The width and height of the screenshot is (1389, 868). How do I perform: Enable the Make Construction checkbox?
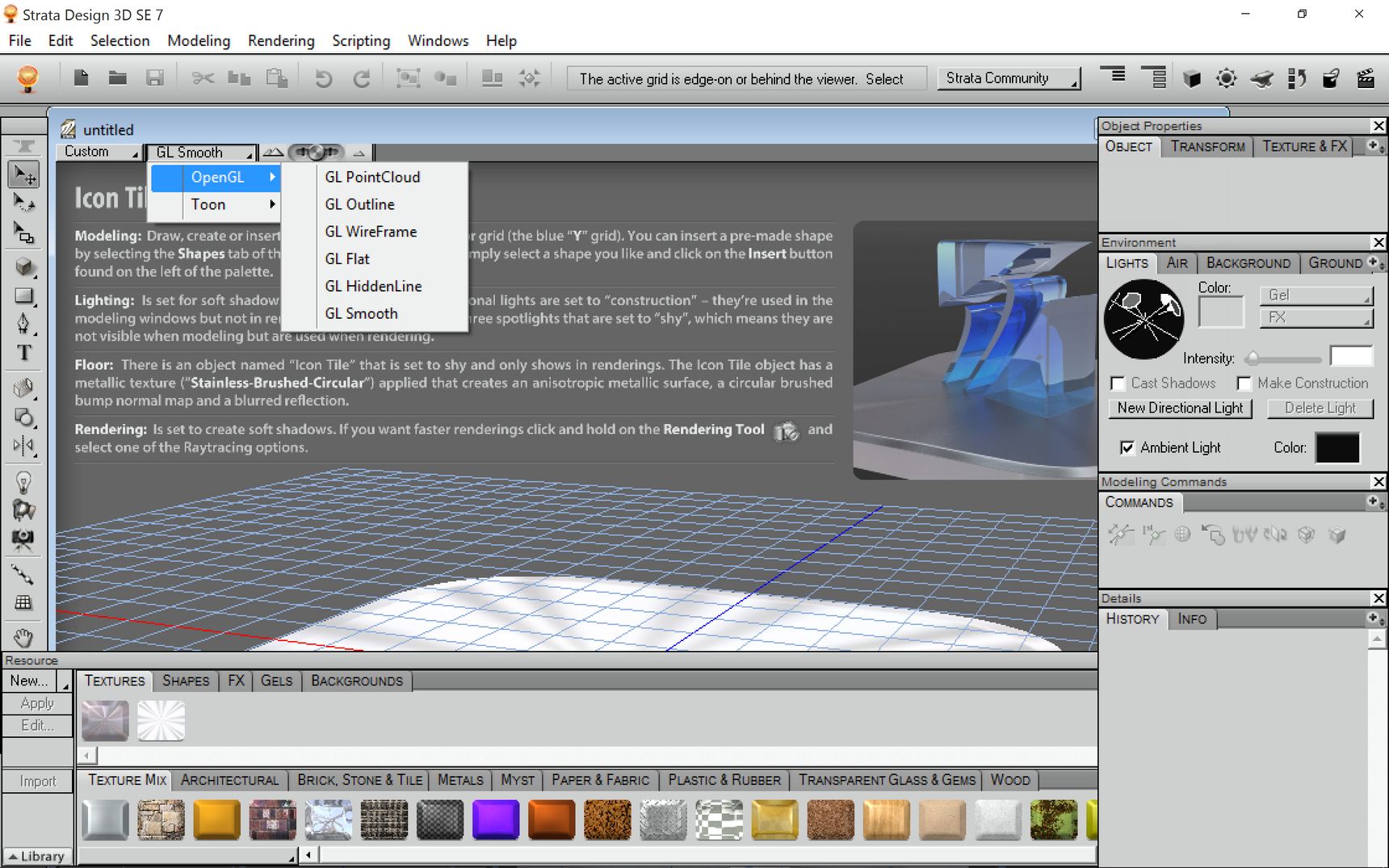[x=1244, y=384]
